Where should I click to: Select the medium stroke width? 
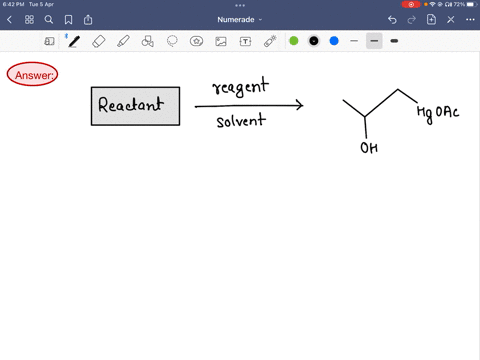pos(374,41)
